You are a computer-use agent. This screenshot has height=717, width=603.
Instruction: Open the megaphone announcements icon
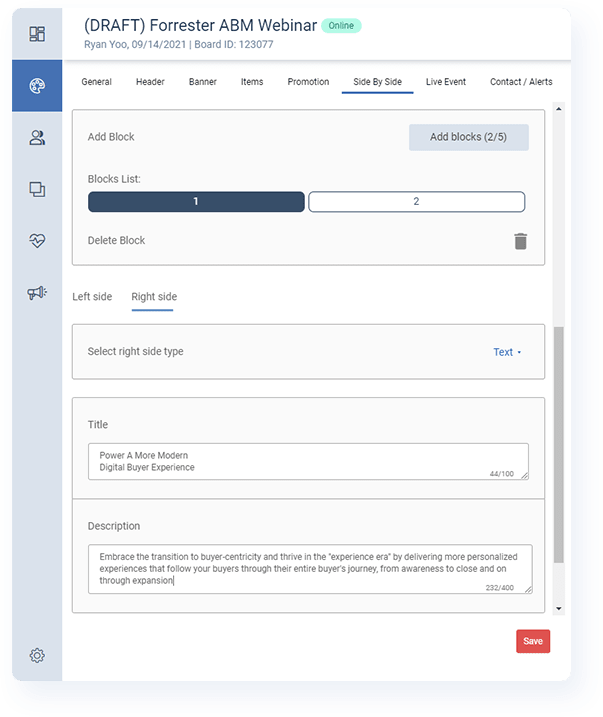(x=37, y=293)
